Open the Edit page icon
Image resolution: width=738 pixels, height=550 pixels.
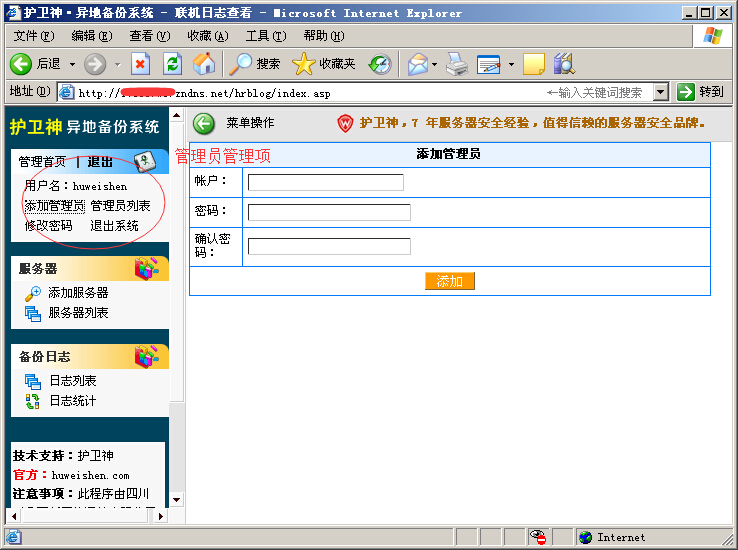489,64
